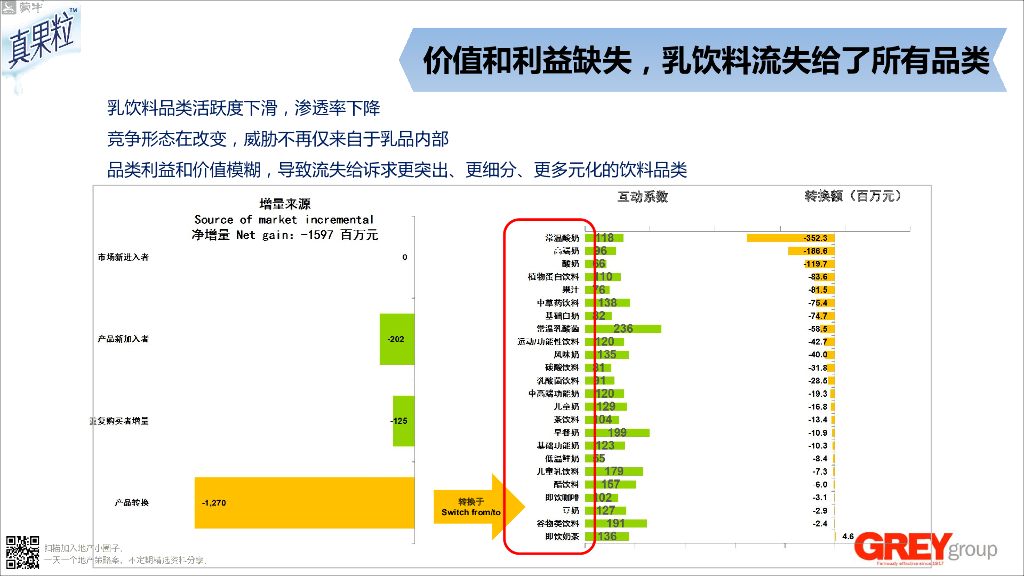
Task: Click the -2.4 value
Action: tap(820, 523)
